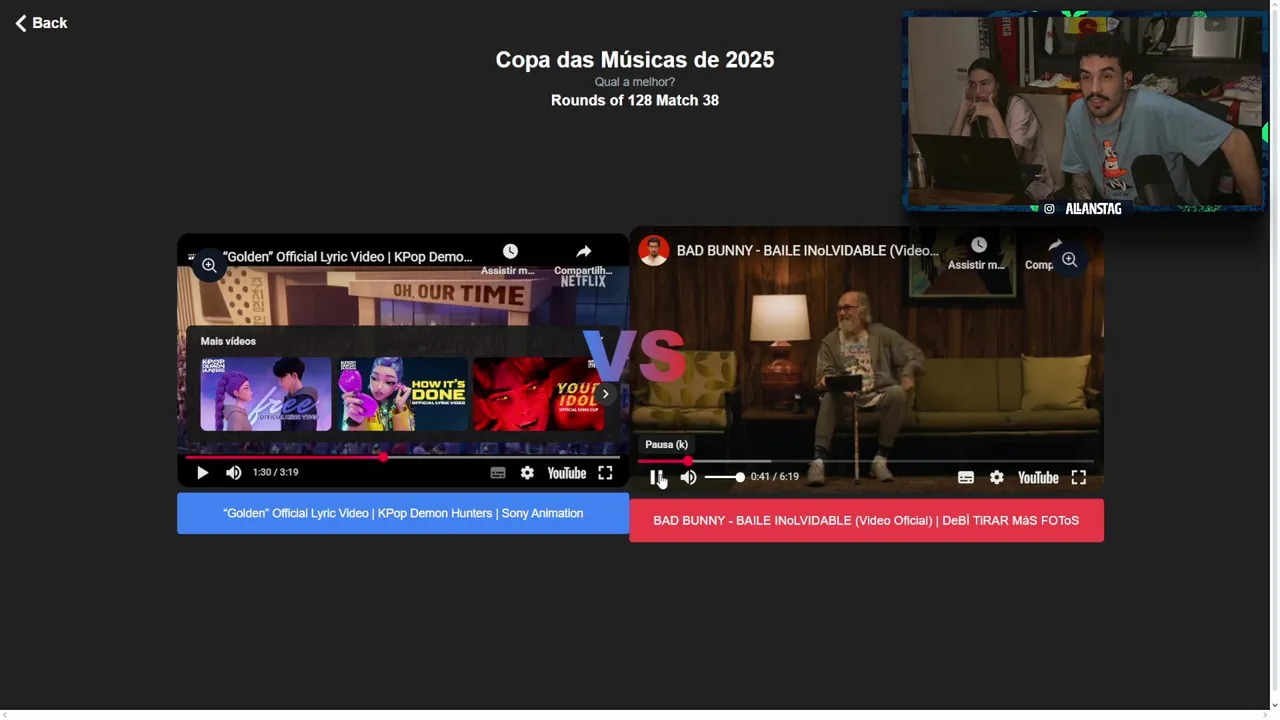Open the How It's Done suggested thumbnail

pos(403,394)
